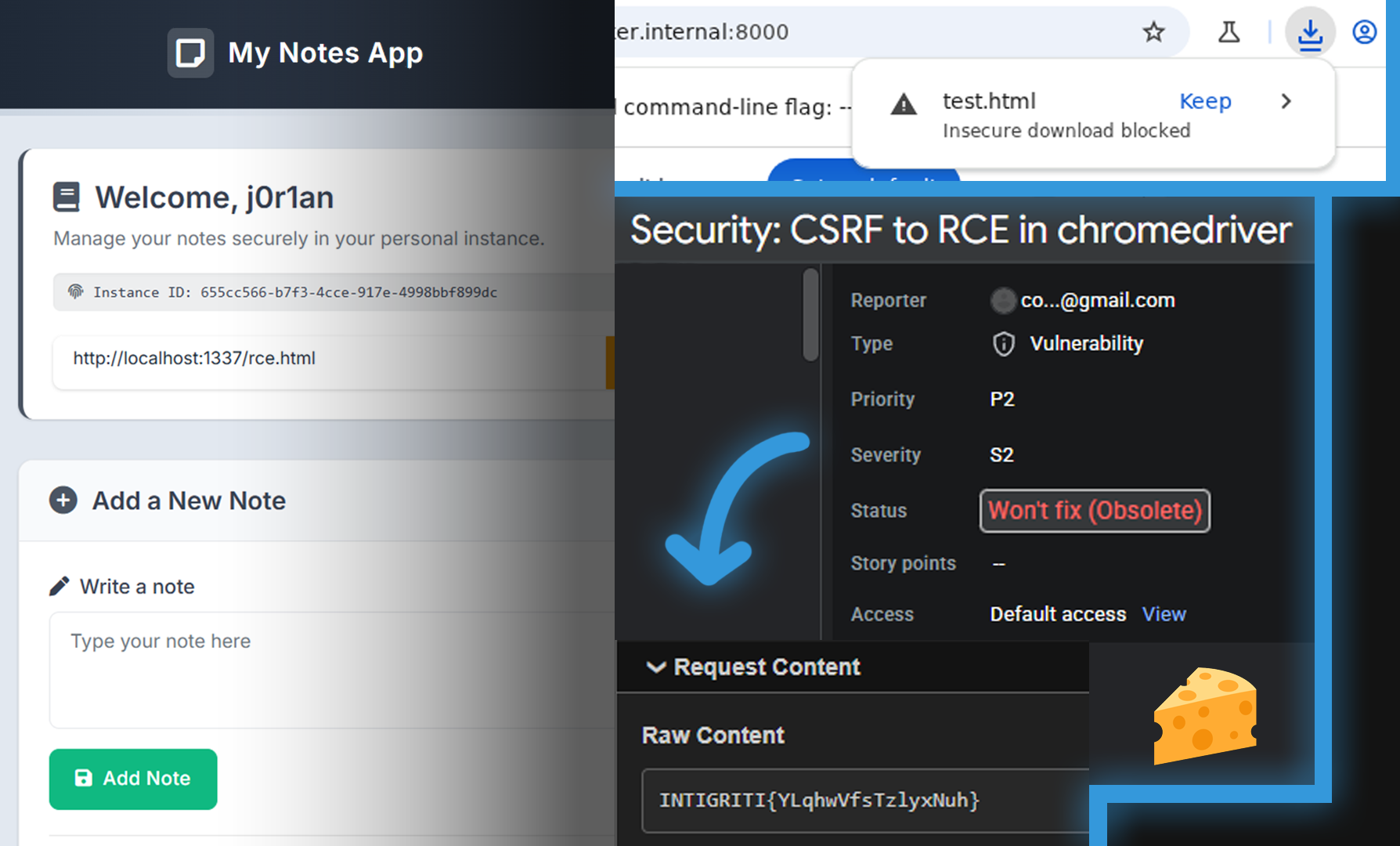Collapse the Request Content section

656,667
